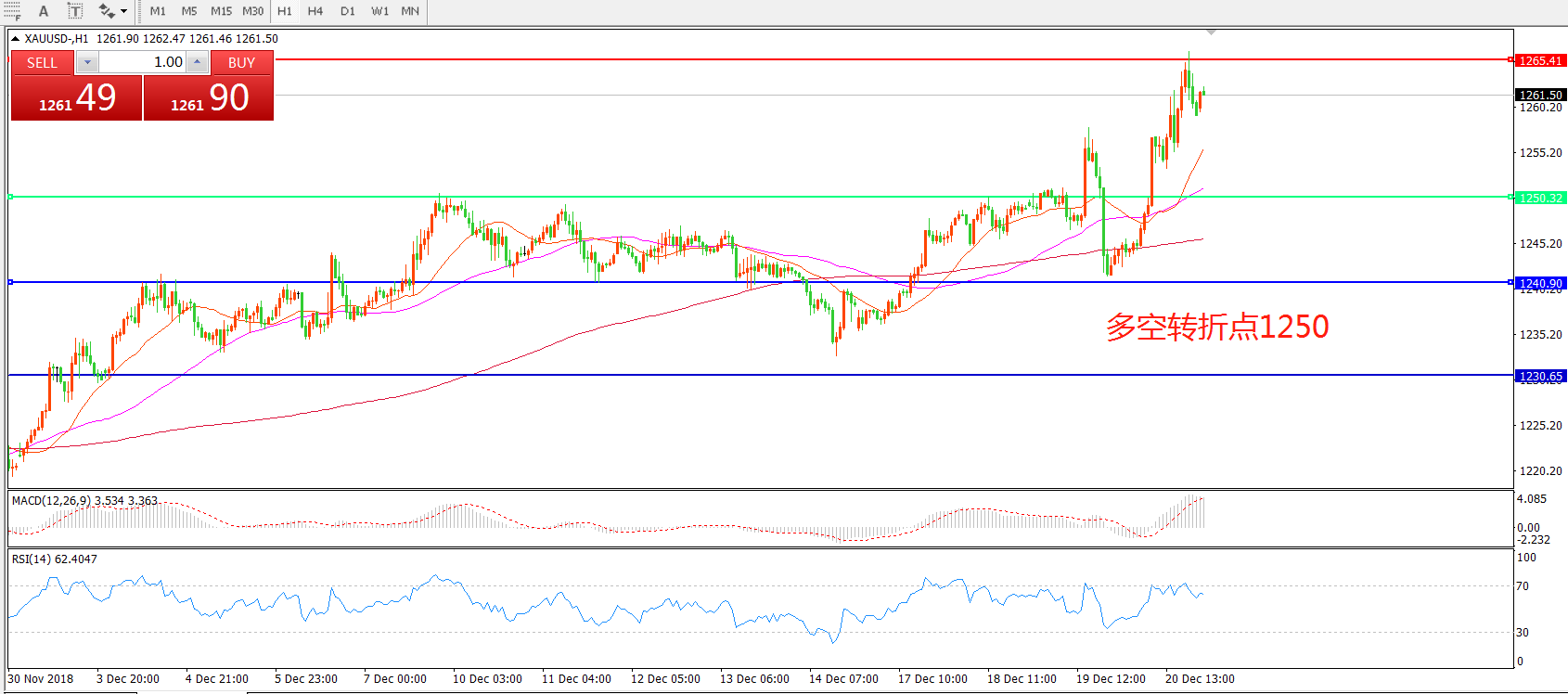Decrease lot volume with down arrow

click(x=87, y=62)
